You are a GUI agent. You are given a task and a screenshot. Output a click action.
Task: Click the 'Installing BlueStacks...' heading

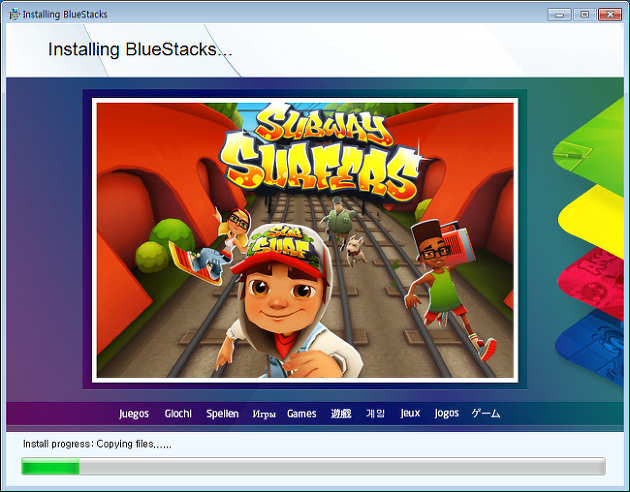coord(140,50)
